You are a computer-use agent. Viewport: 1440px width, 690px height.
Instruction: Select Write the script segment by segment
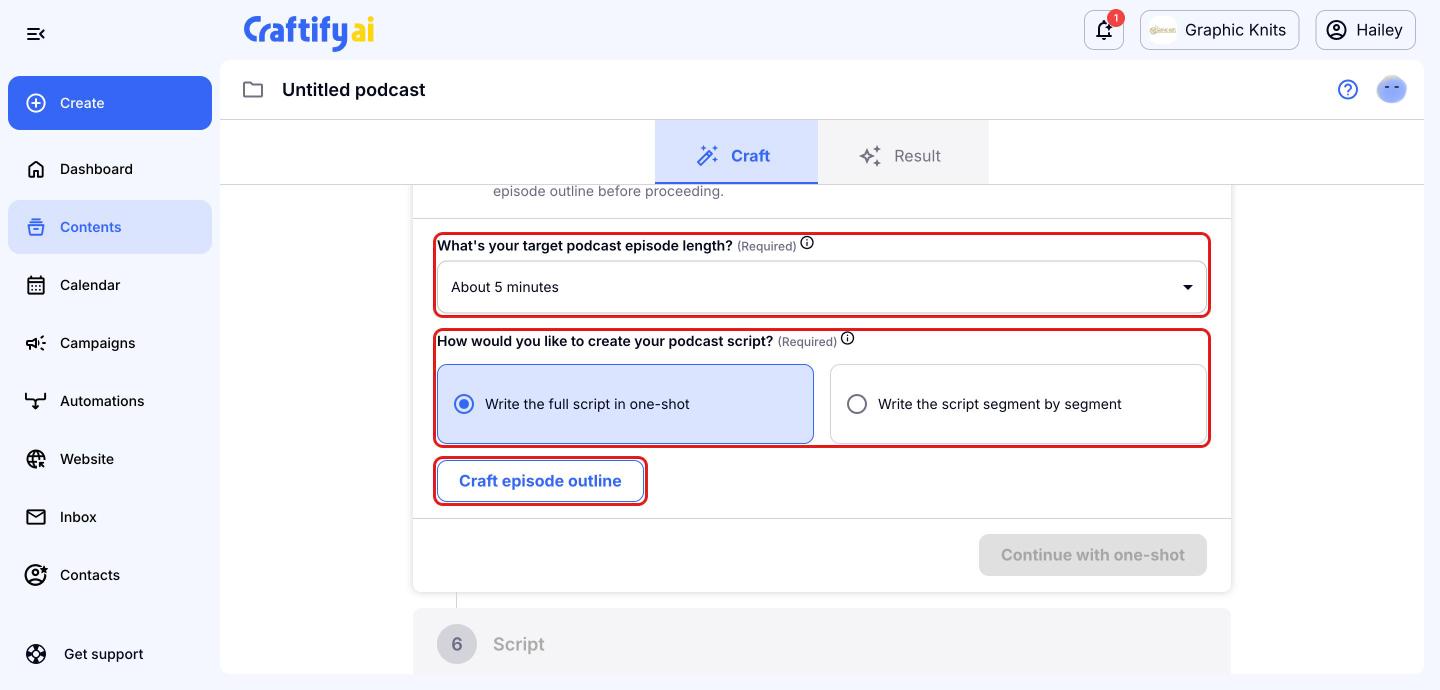tap(1018, 404)
